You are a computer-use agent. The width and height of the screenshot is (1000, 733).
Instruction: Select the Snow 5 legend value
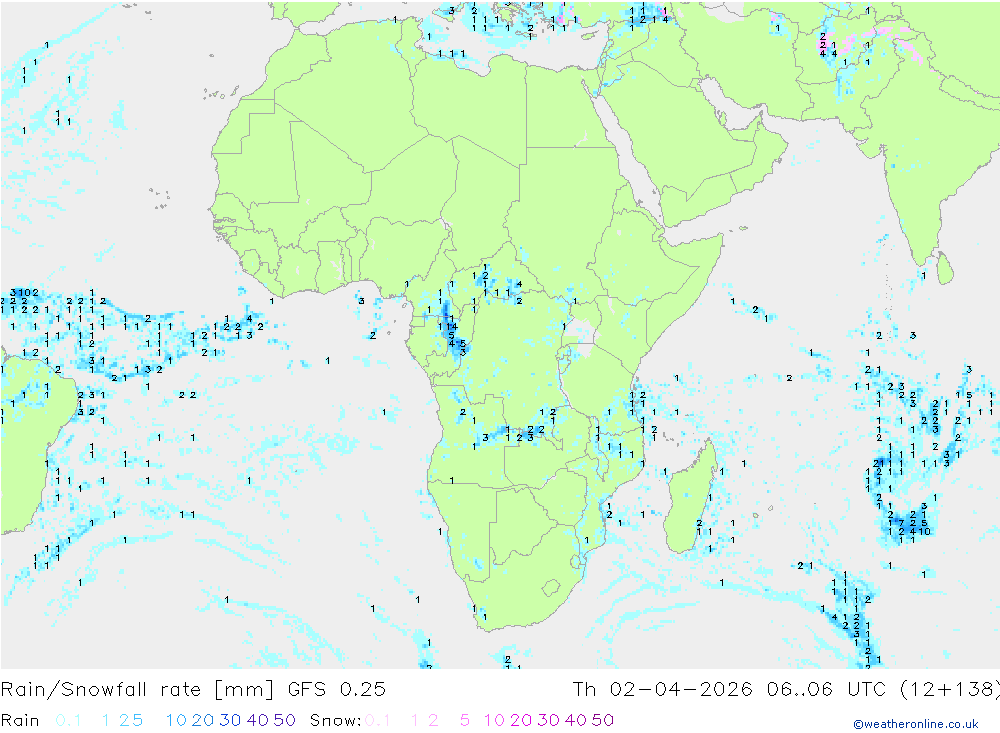[465, 720]
